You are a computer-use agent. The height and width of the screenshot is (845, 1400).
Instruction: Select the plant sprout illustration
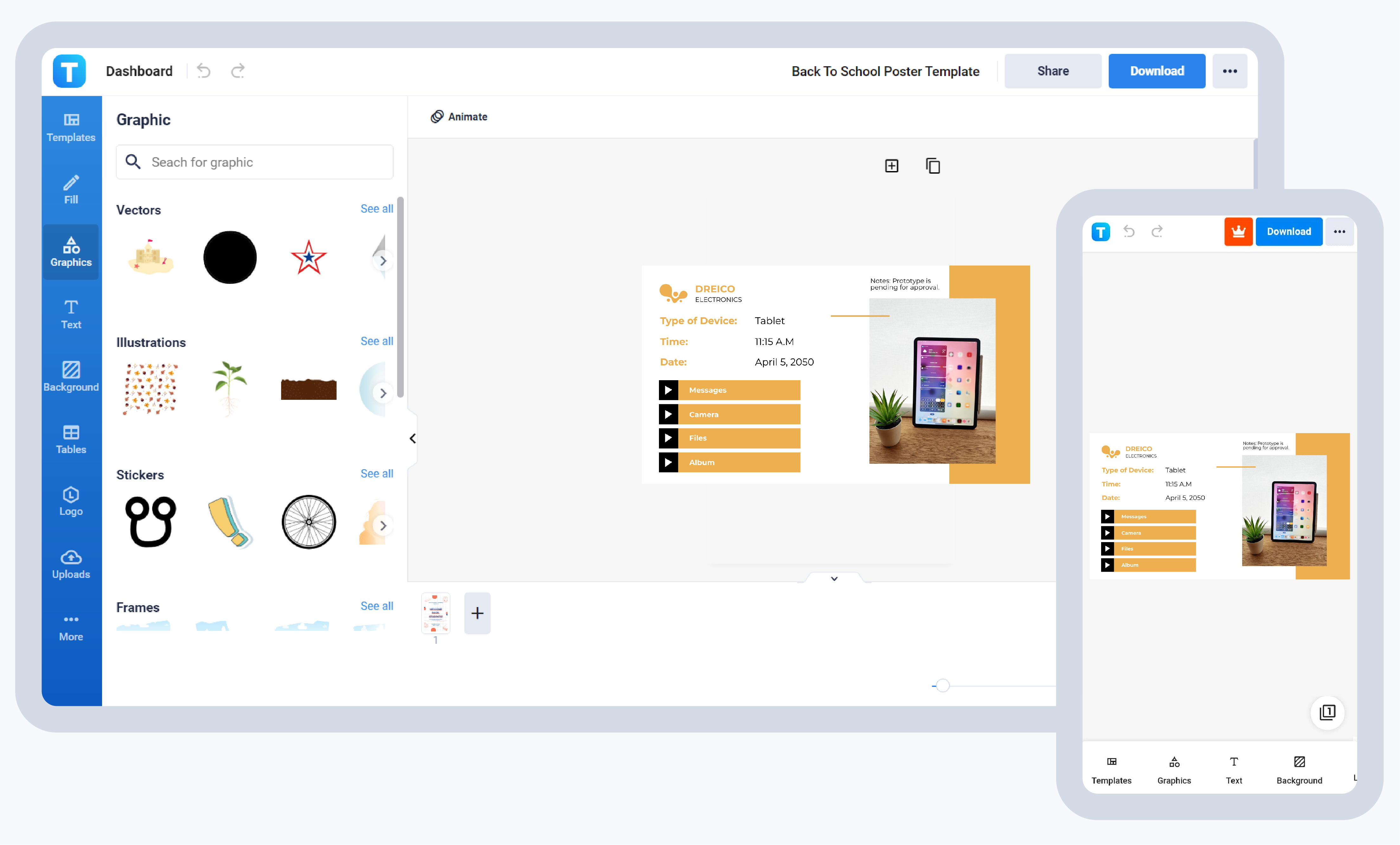(x=229, y=389)
